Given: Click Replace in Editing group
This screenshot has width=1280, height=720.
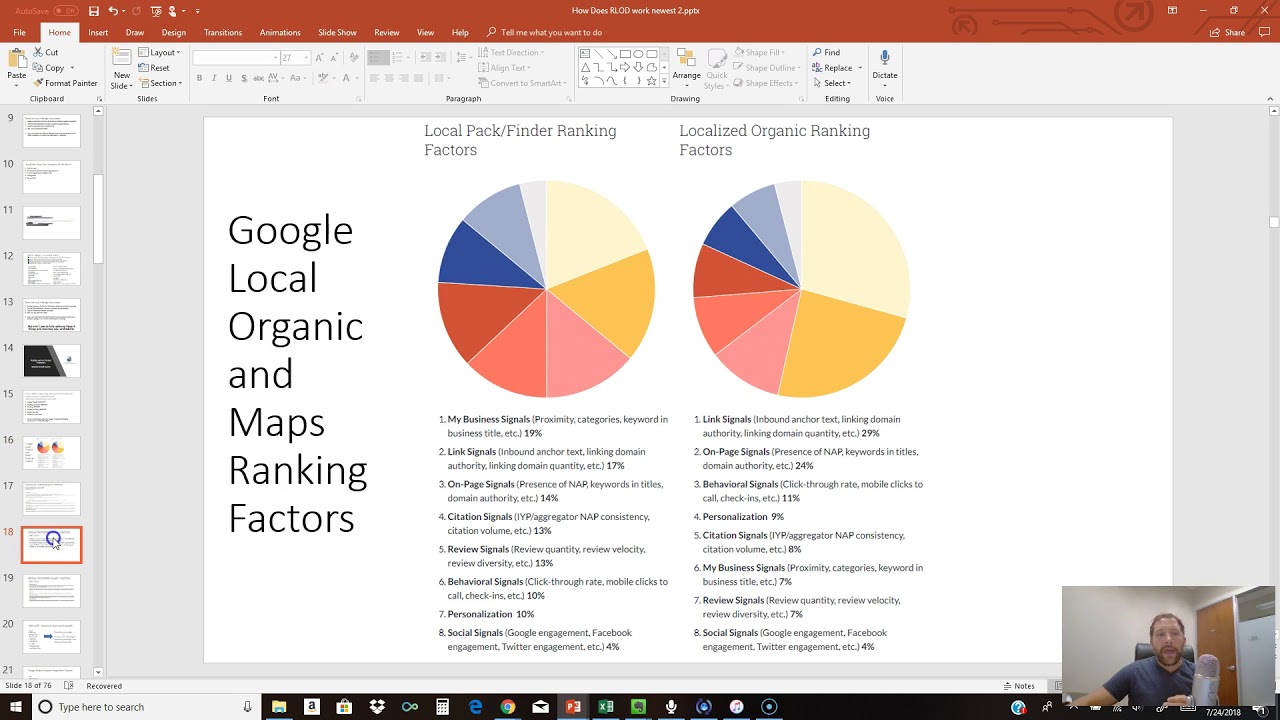Looking at the screenshot, I should [x=834, y=68].
